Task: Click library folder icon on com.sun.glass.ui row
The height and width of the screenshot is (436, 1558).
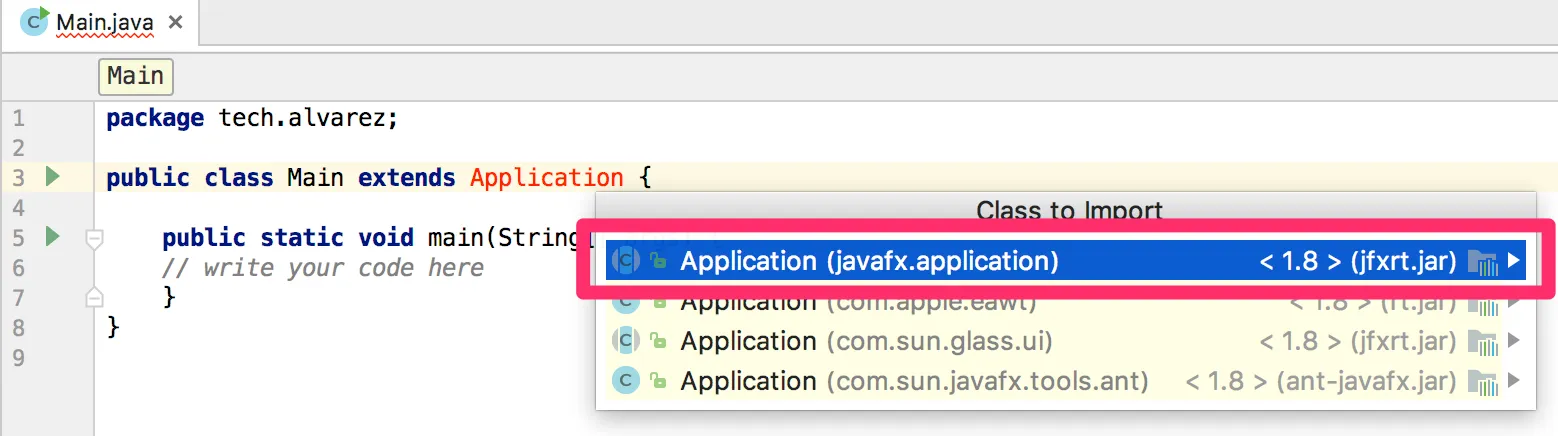Action: pos(1483,342)
